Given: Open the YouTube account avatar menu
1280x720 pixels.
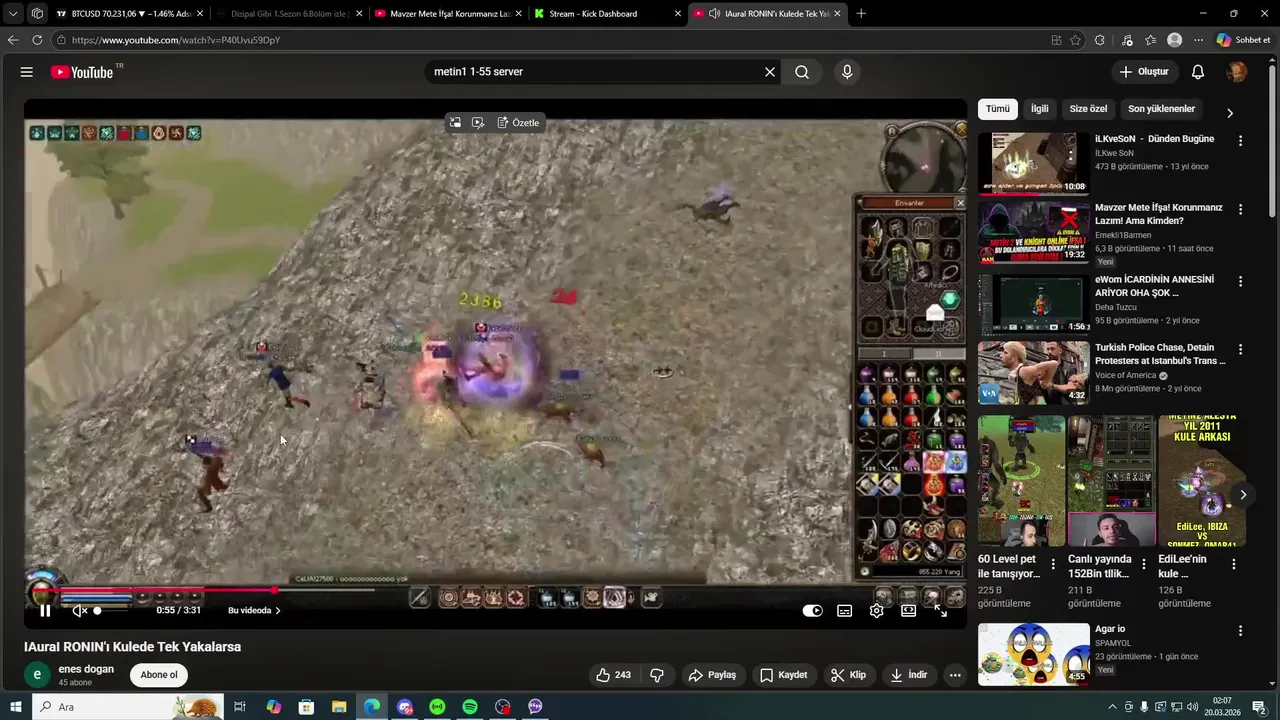Looking at the screenshot, I should 1237,72.
